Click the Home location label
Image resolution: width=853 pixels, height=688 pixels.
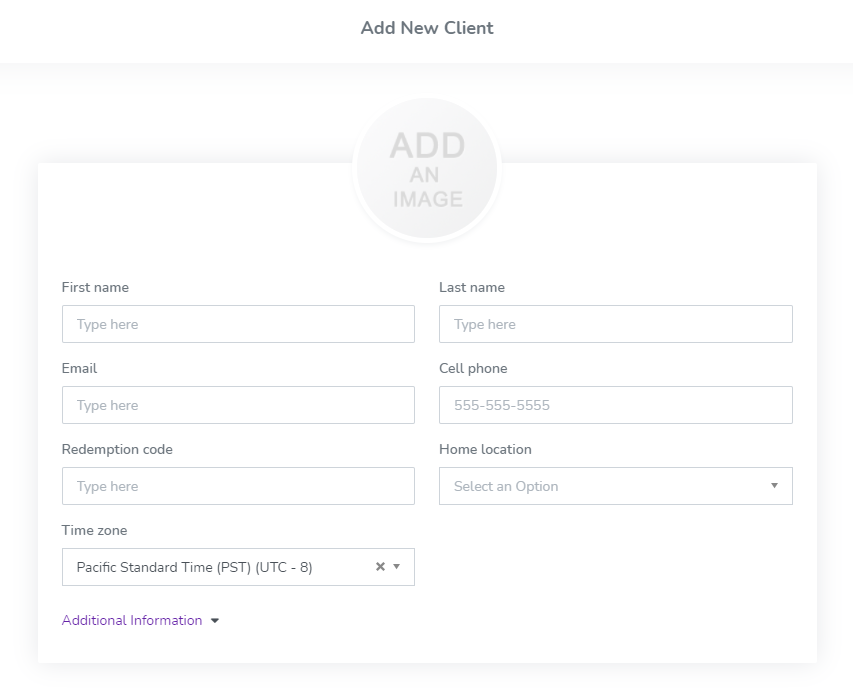pyautogui.click(x=485, y=449)
